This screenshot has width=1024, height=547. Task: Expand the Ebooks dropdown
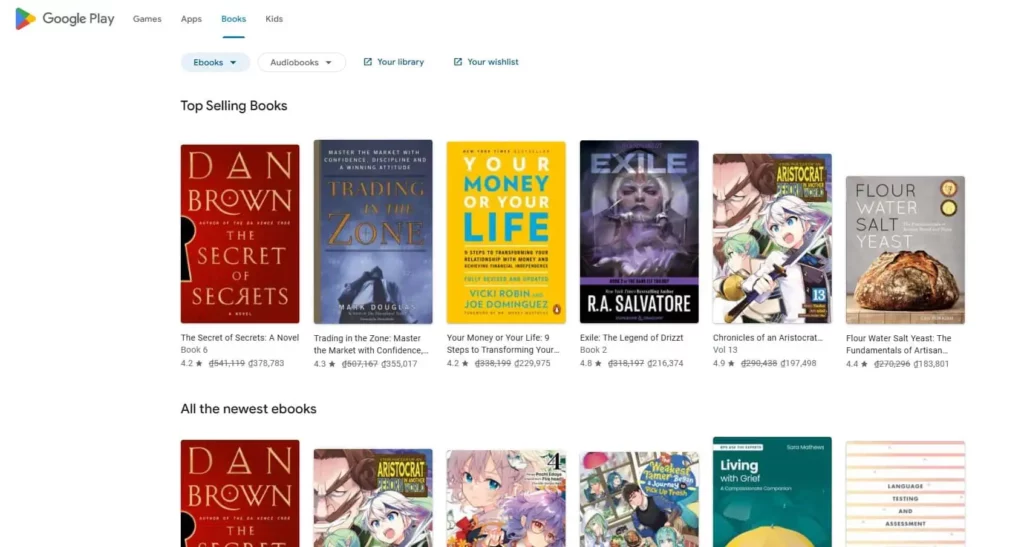pos(215,63)
